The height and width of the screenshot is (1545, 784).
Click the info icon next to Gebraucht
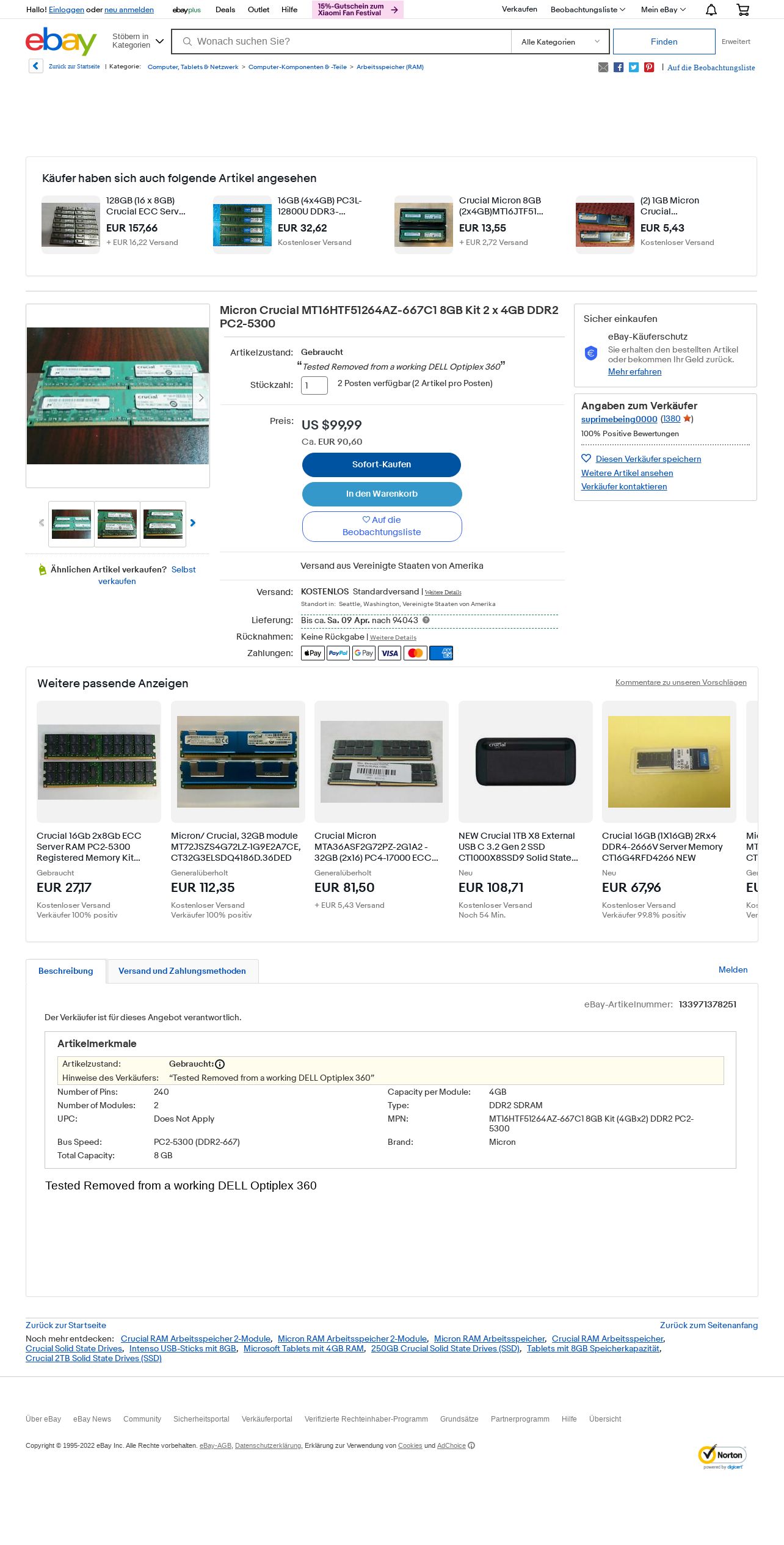click(x=220, y=1064)
